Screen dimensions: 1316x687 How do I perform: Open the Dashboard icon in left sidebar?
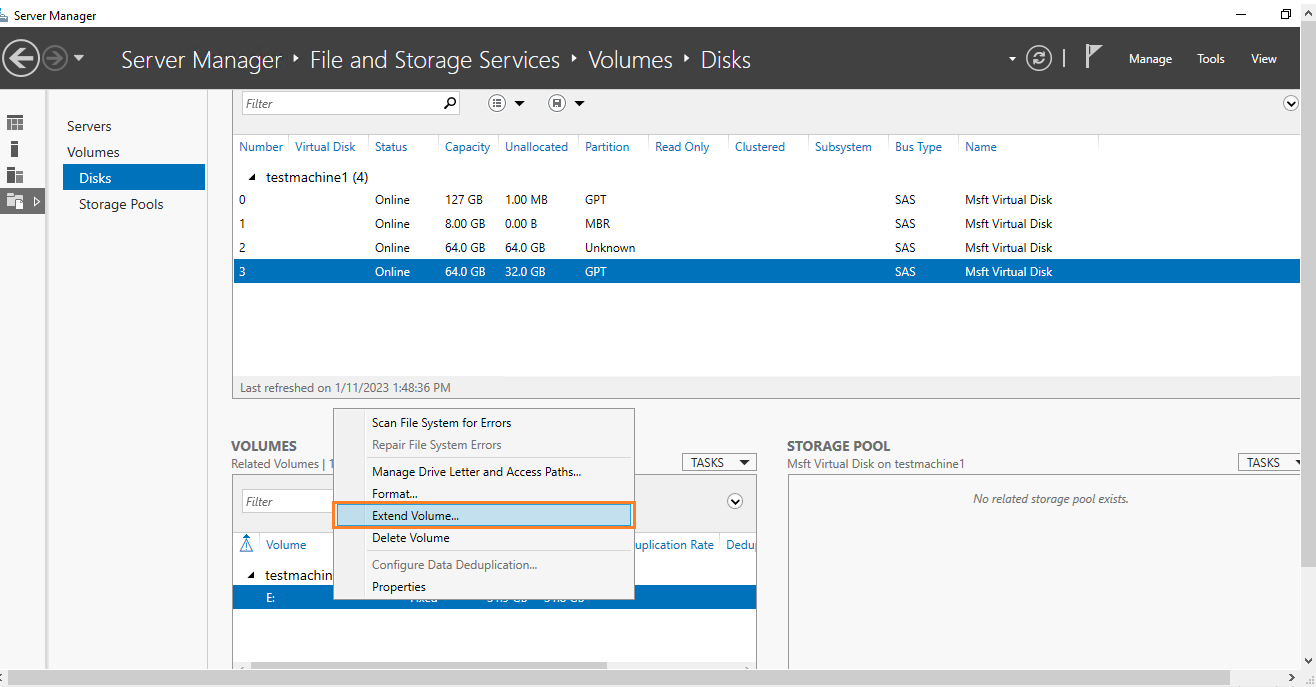pyautogui.click(x=15, y=123)
